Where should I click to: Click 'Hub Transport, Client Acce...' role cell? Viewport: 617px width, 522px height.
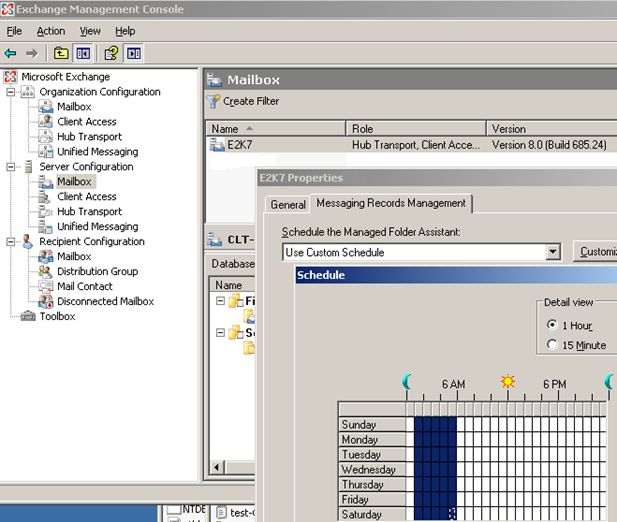(x=416, y=145)
